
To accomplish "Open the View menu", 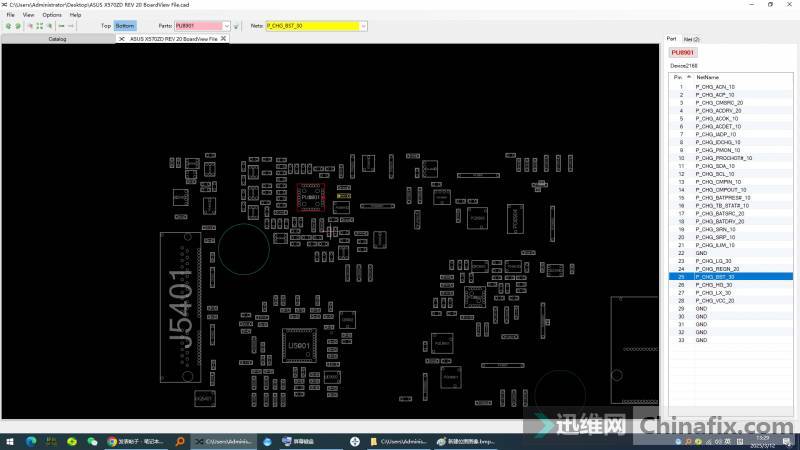I will coord(29,15).
